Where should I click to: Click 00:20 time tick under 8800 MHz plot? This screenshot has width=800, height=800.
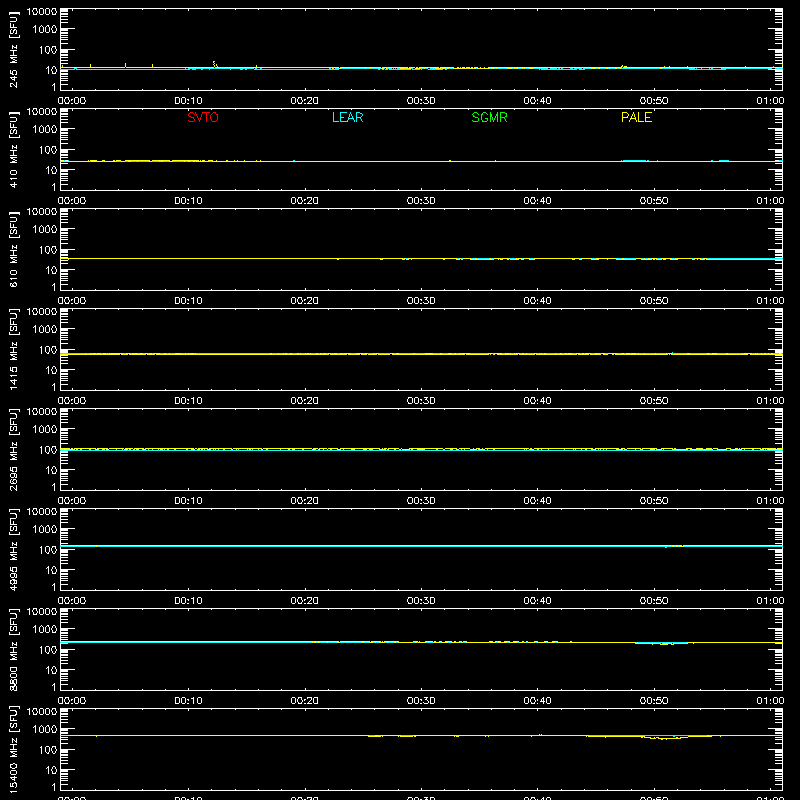(305, 701)
